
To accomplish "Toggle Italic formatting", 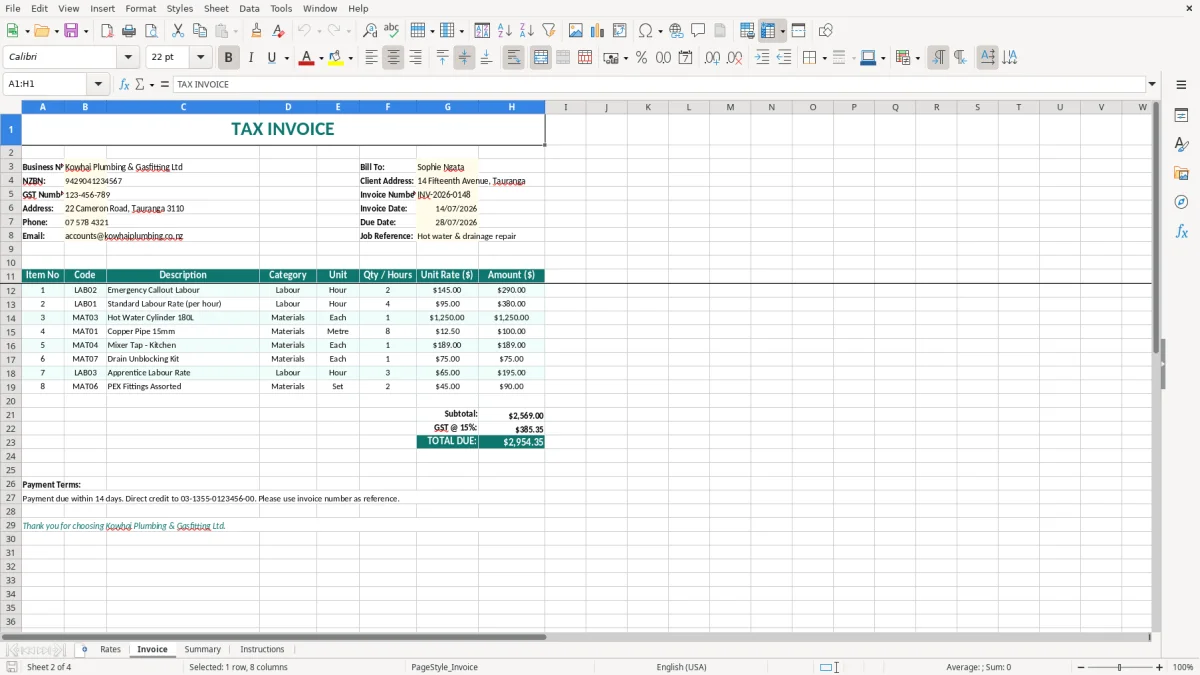I will pos(251,58).
